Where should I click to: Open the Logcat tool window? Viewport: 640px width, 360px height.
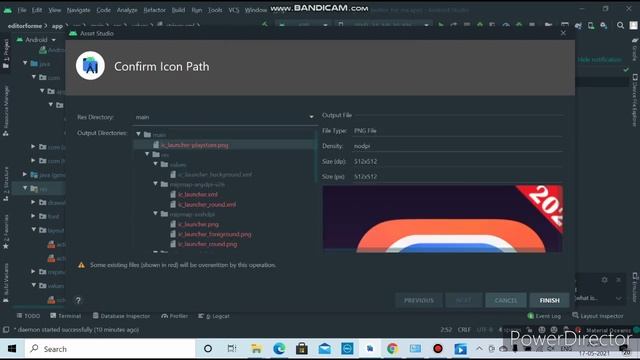pos(214,316)
